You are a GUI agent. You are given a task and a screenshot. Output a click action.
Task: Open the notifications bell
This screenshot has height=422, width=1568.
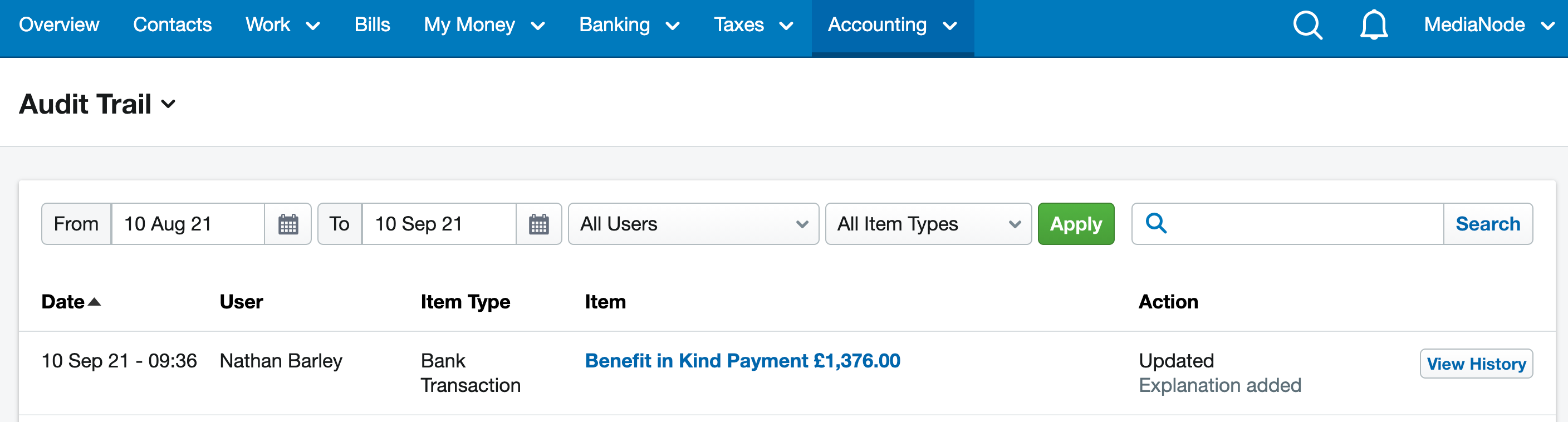(1374, 25)
